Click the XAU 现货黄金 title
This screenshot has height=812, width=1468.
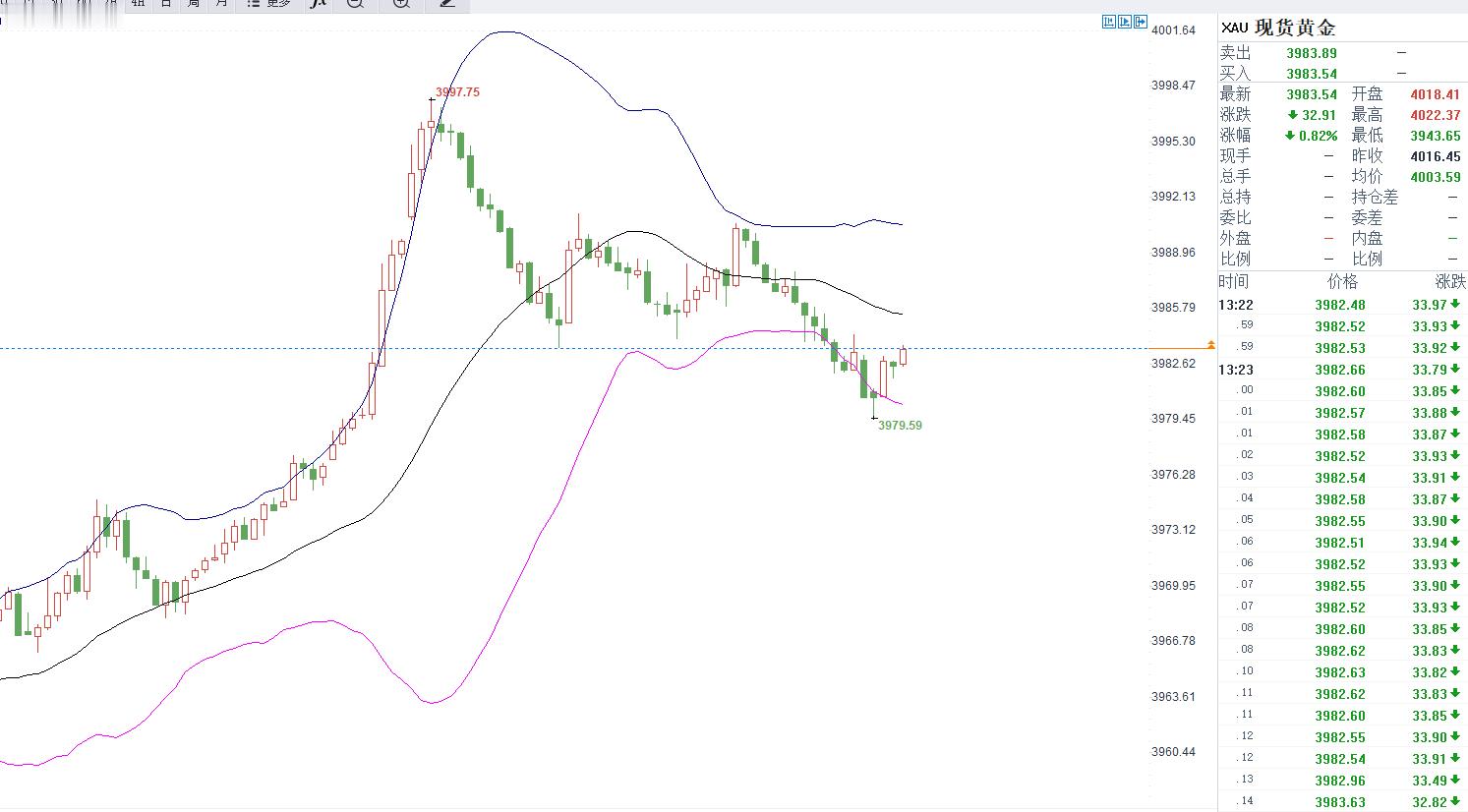(x=1278, y=28)
